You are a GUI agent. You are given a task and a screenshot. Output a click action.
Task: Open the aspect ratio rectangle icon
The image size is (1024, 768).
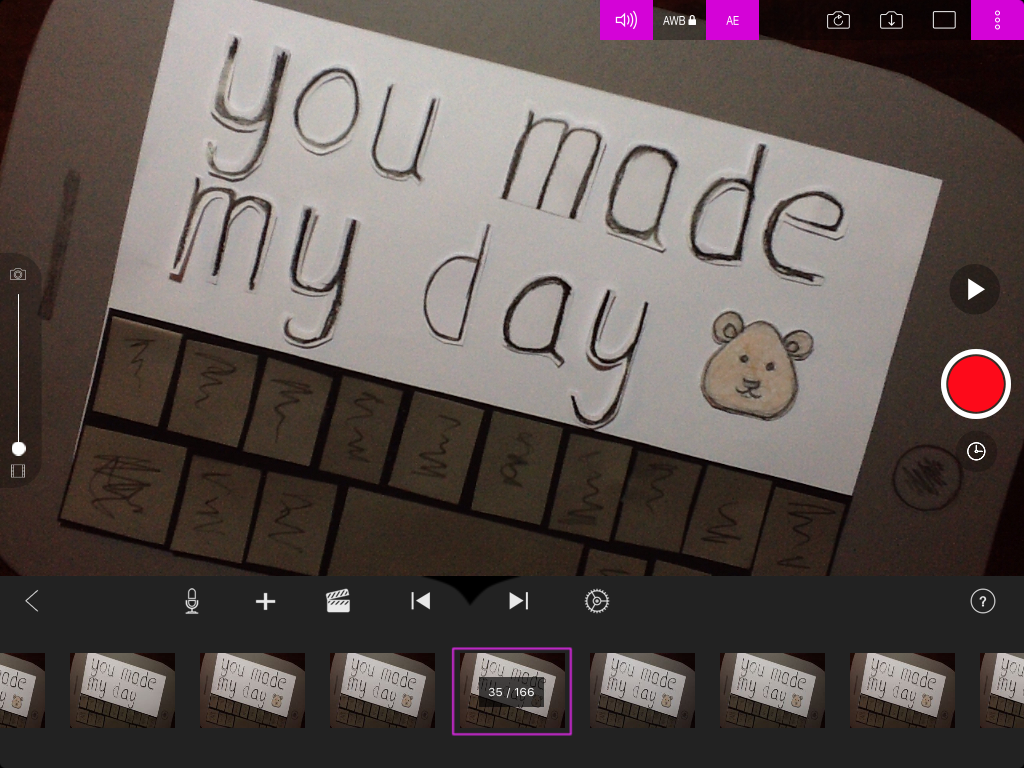tap(944, 20)
